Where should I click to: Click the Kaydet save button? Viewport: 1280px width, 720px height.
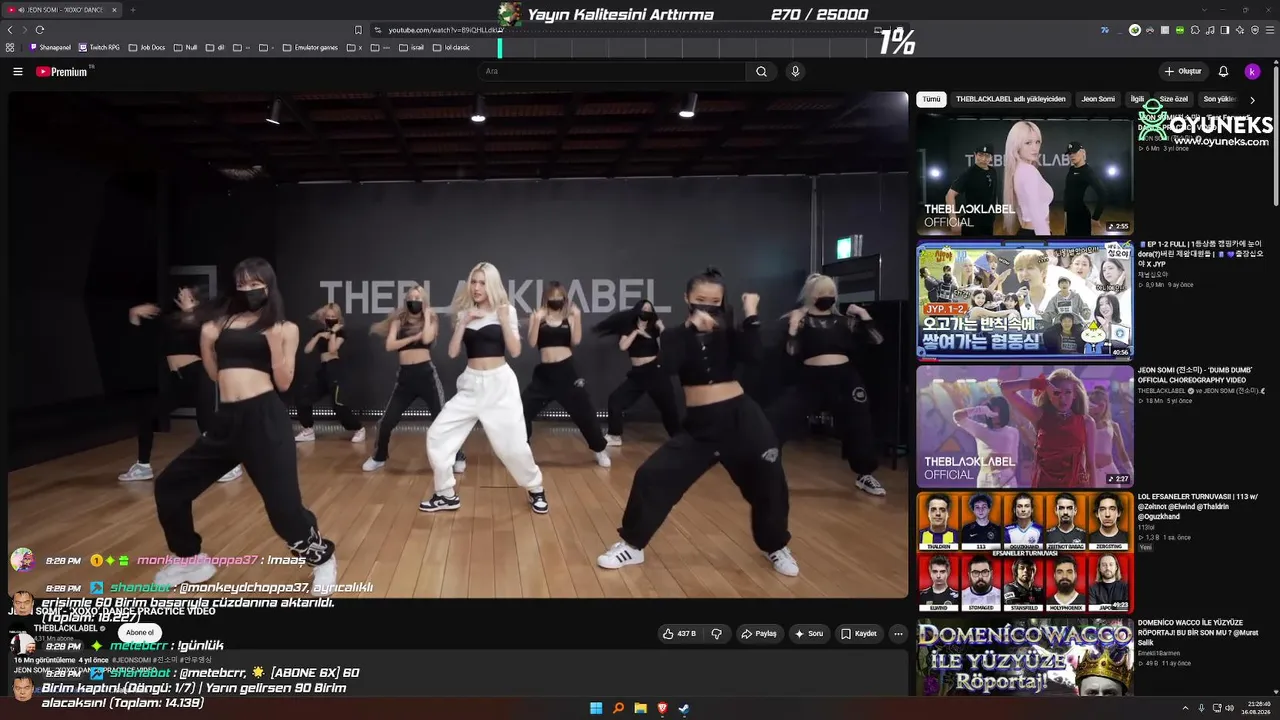[859, 633]
